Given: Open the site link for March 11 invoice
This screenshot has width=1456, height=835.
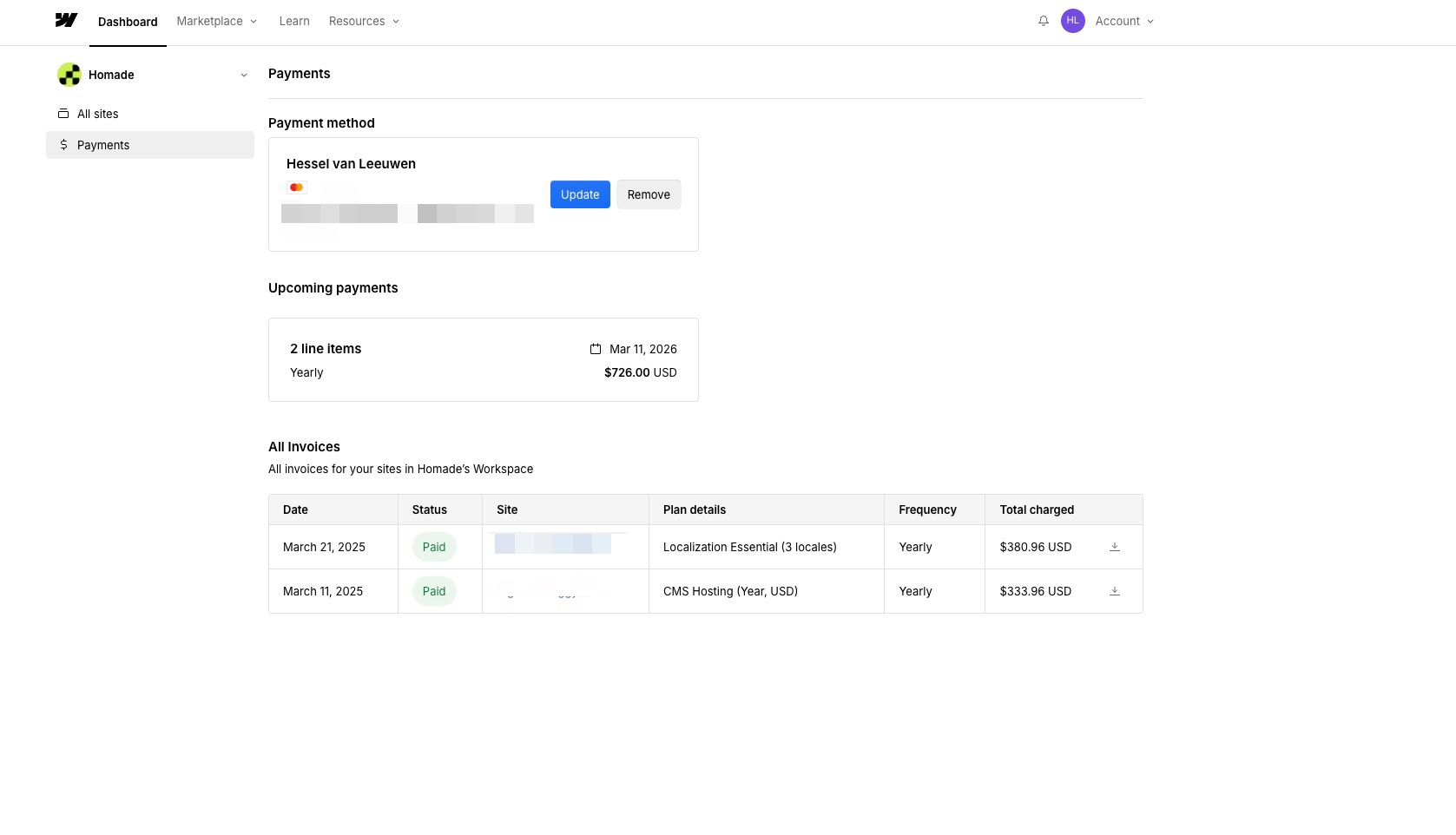Looking at the screenshot, I should point(553,591).
